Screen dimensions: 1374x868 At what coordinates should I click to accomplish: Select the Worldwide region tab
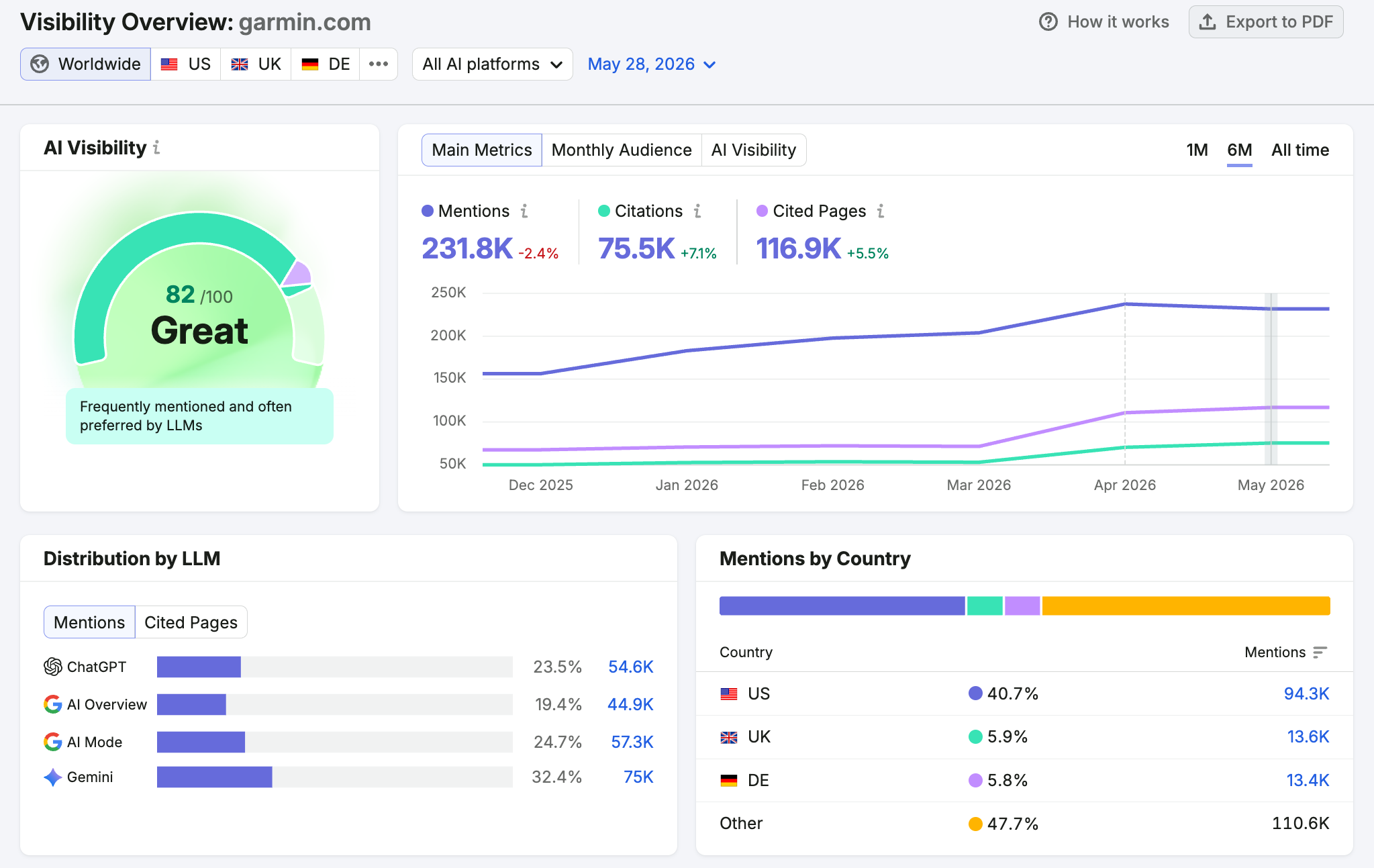85,64
